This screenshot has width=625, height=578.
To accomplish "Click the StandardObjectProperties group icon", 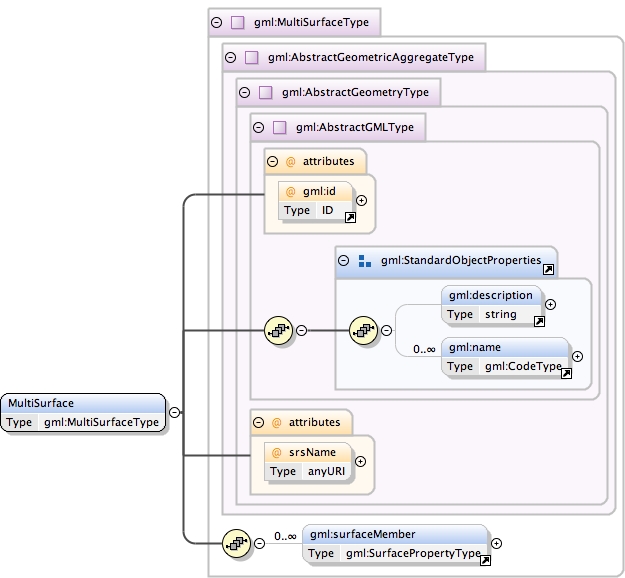I will click(x=365, y=261).
